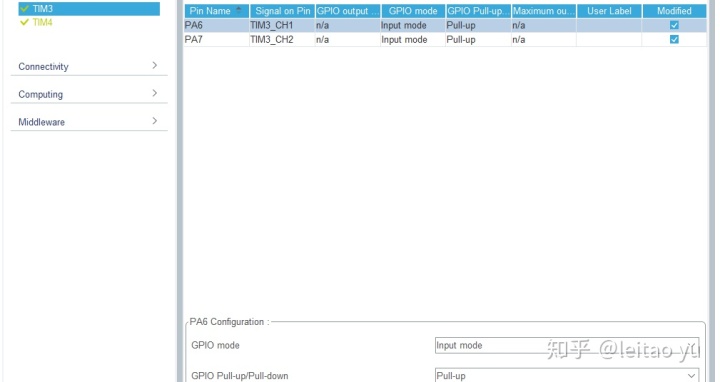Click the GPIO Pull-up column header
Screen dimensions: 720x382
(x=478, y=11)
